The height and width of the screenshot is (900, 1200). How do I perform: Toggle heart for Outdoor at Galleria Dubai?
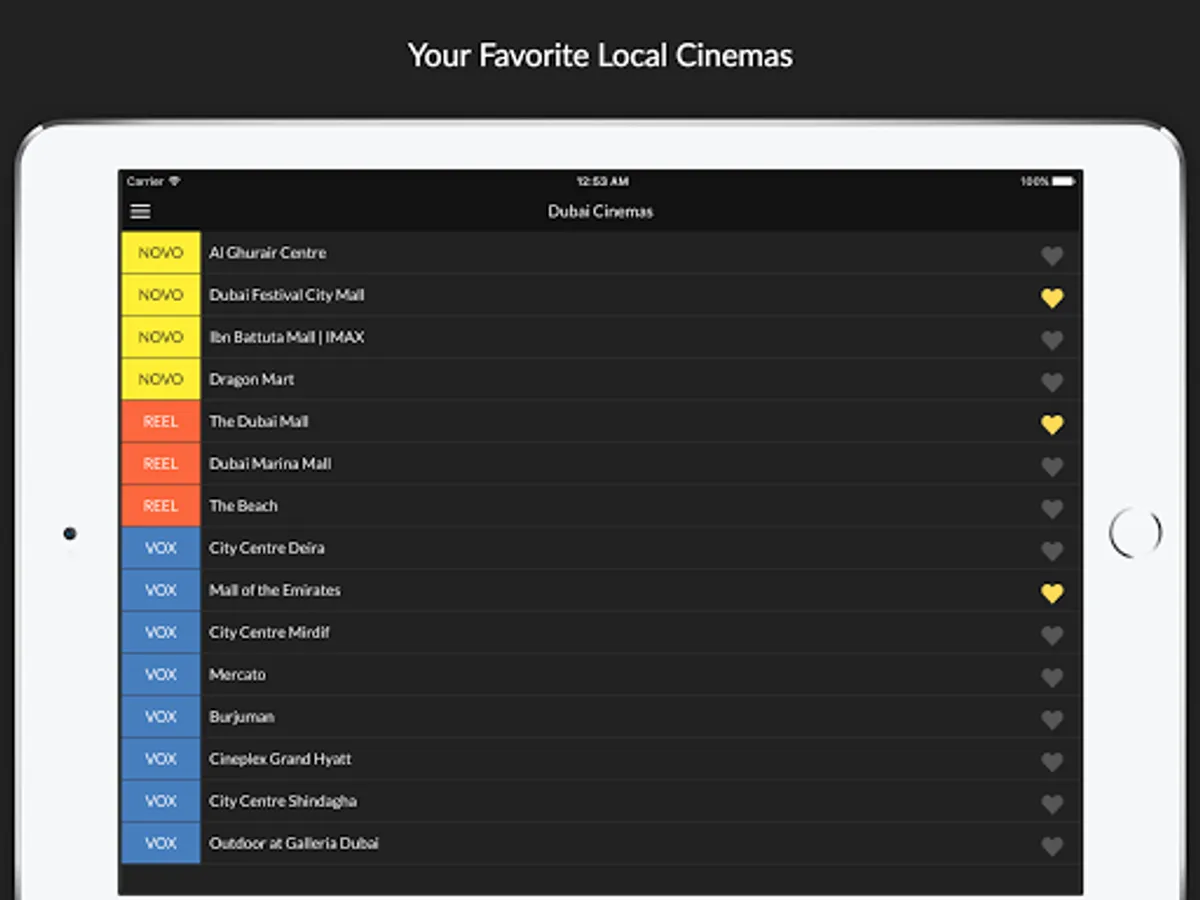click(1052, 846)
